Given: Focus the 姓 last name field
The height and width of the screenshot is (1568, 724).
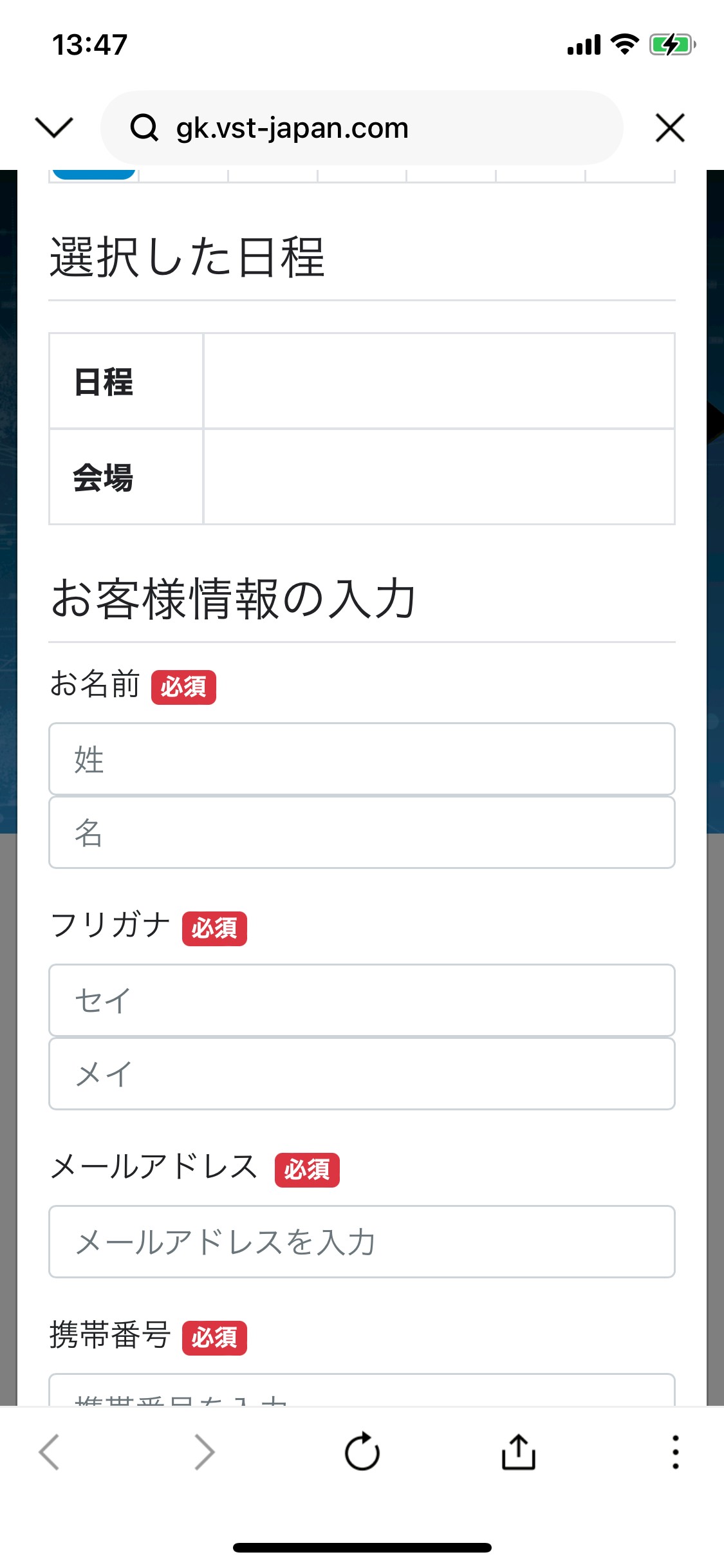Looking at the screenshot, I should (x=362, y=759).
